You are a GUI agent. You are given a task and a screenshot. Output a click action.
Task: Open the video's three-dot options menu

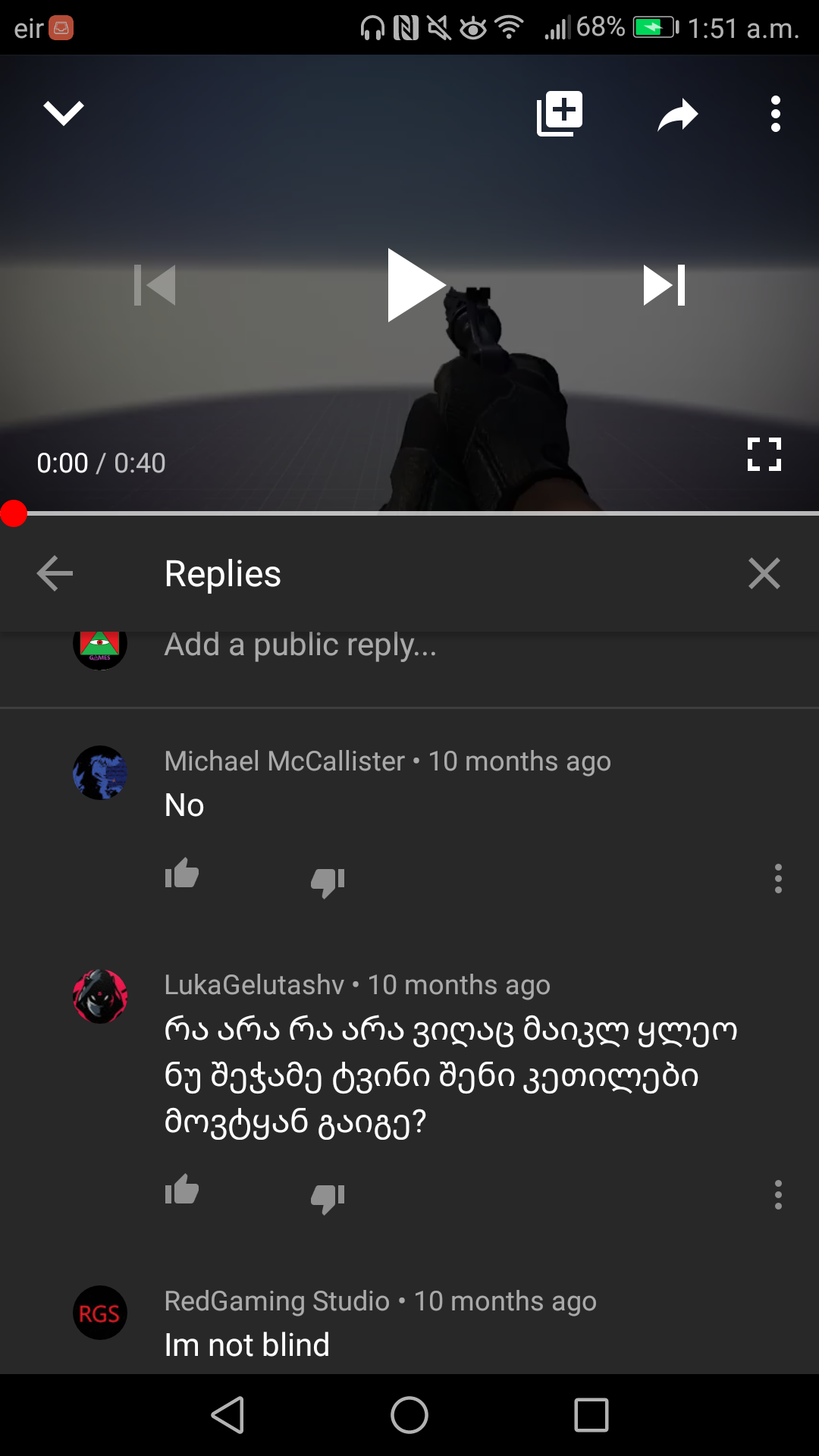point(775,114)
